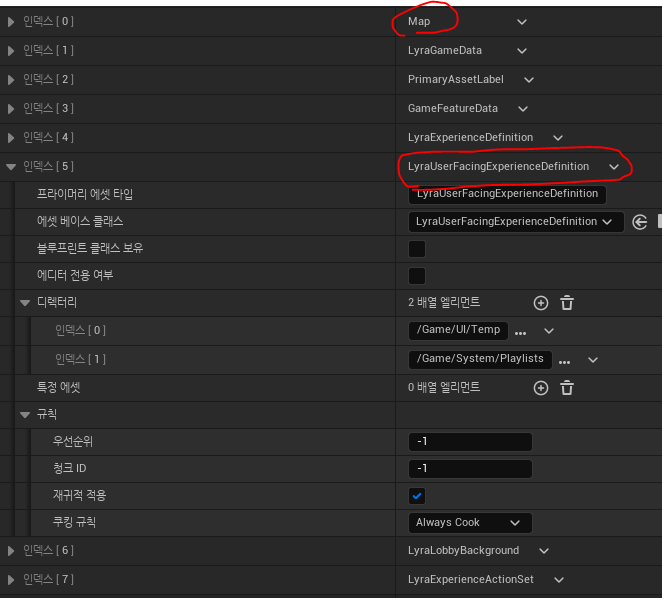Expand 인덱스 [ 7 ] LyraExperienceActionSet row

click(x=11, y=580)
